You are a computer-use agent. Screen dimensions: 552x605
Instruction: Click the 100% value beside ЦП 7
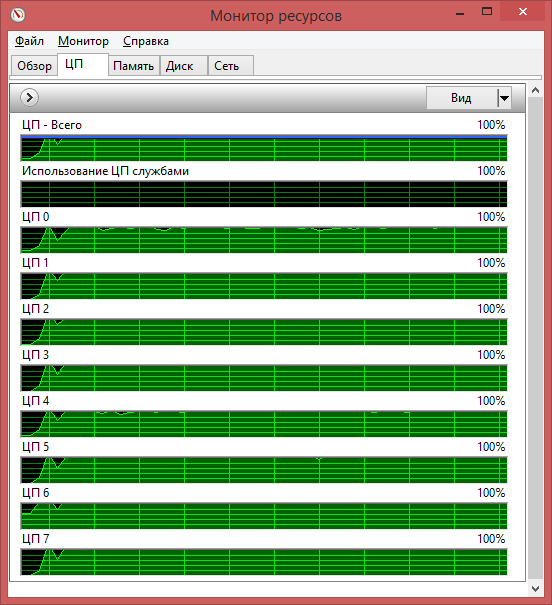pyautogui.click(x=491, y=539)
